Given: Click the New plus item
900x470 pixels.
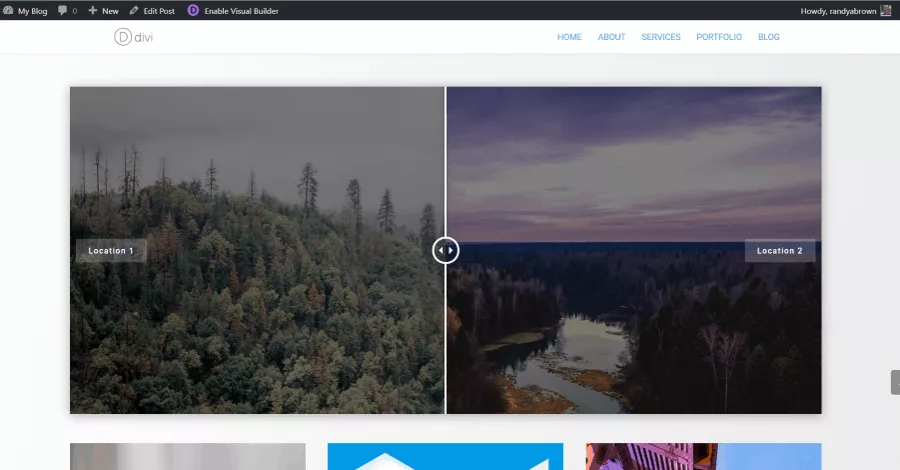Looking at the screenshot, I should pyautogui.click(x=103, y=10).
